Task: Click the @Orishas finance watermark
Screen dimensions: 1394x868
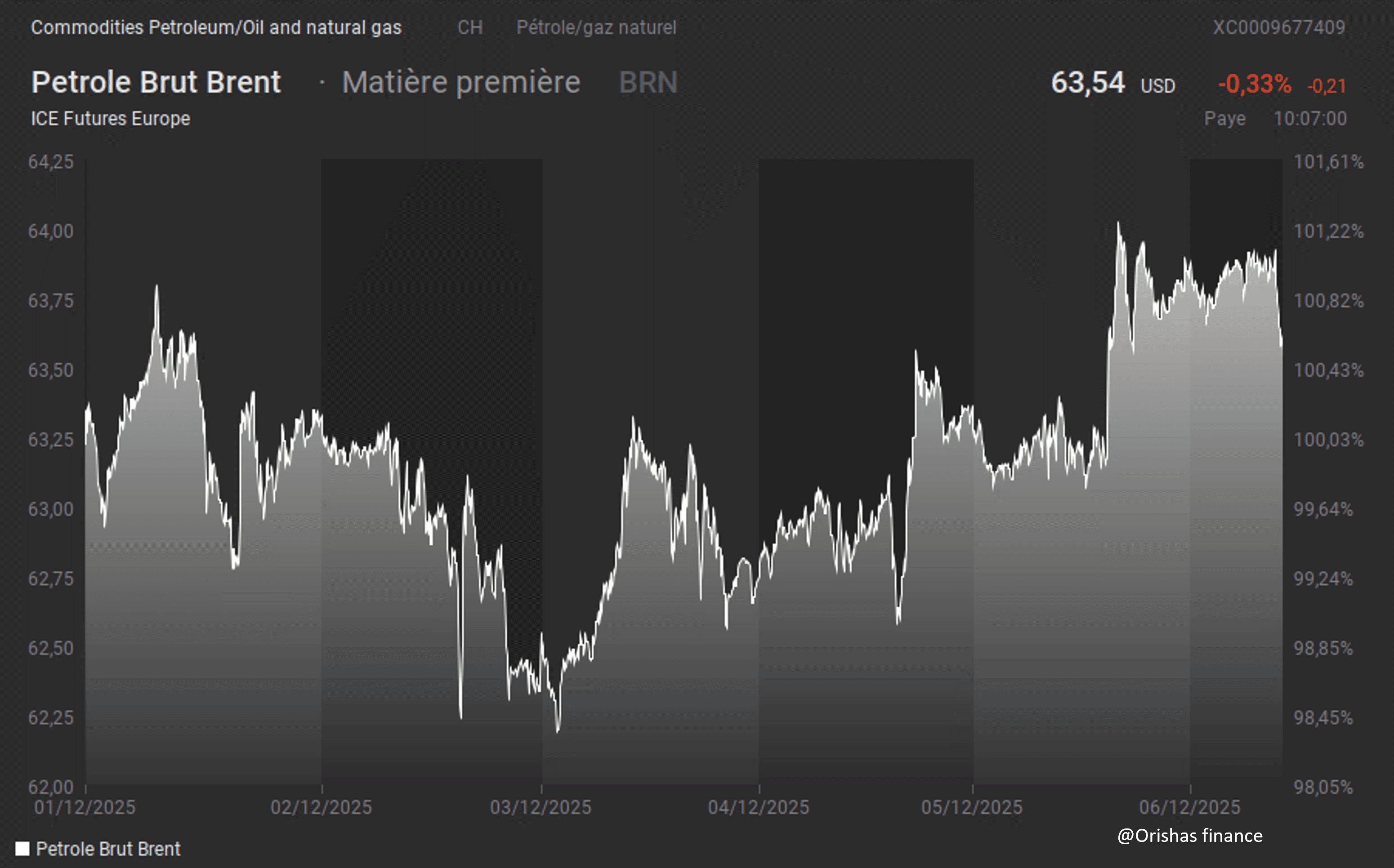Action: (1189, 835)
